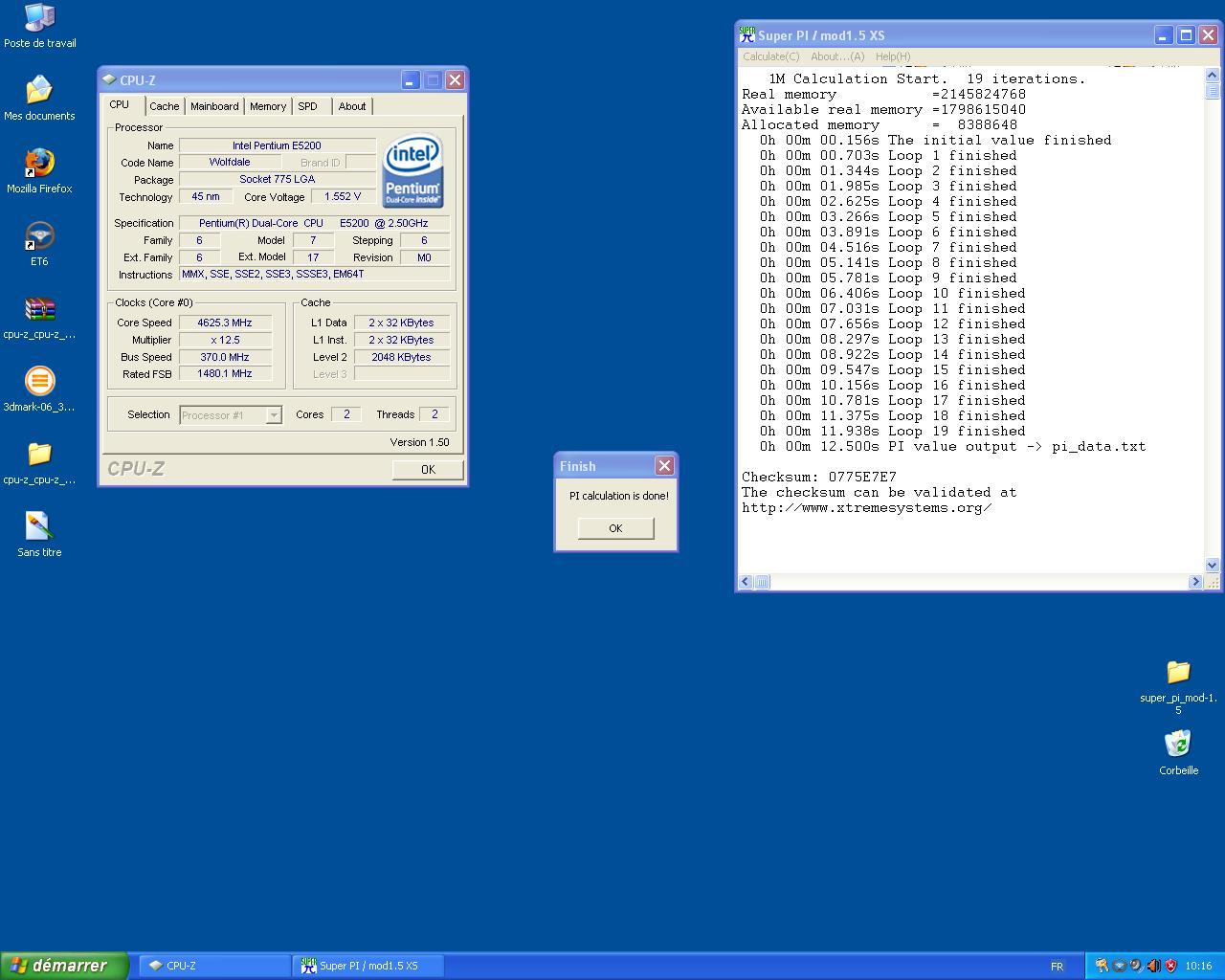Screen dimensions: 1225x980
Task: Open the Corbeille recycle bin
Action: [1178, 753]
